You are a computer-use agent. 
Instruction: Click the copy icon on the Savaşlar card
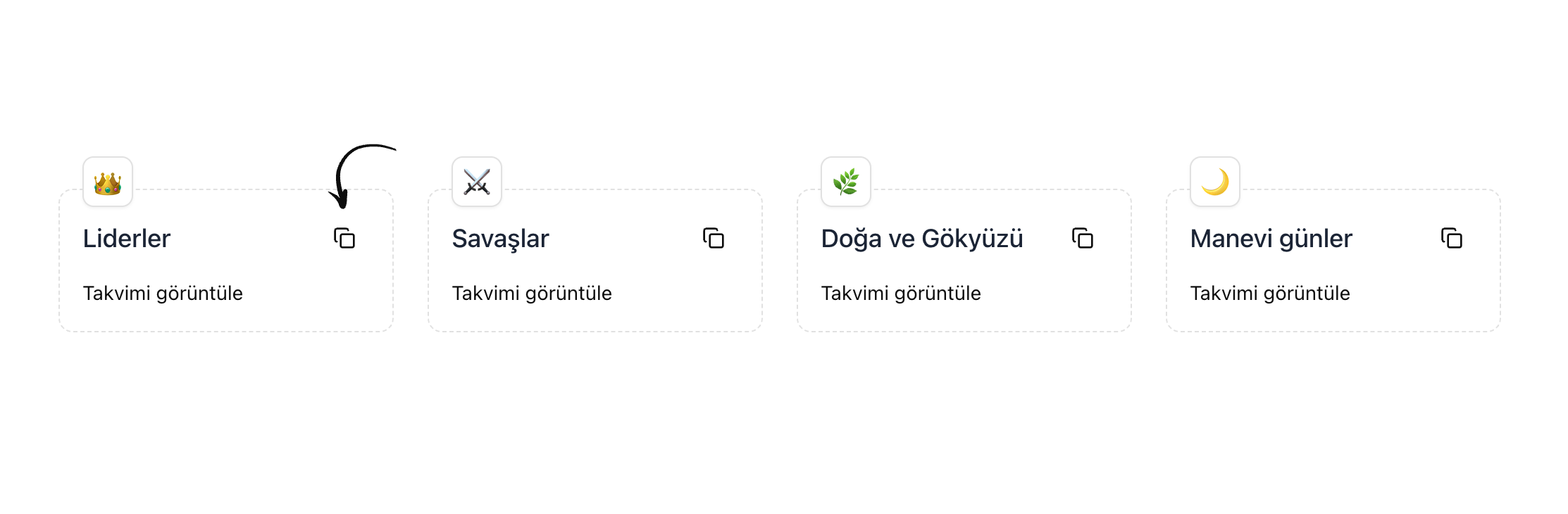point(712,239)
